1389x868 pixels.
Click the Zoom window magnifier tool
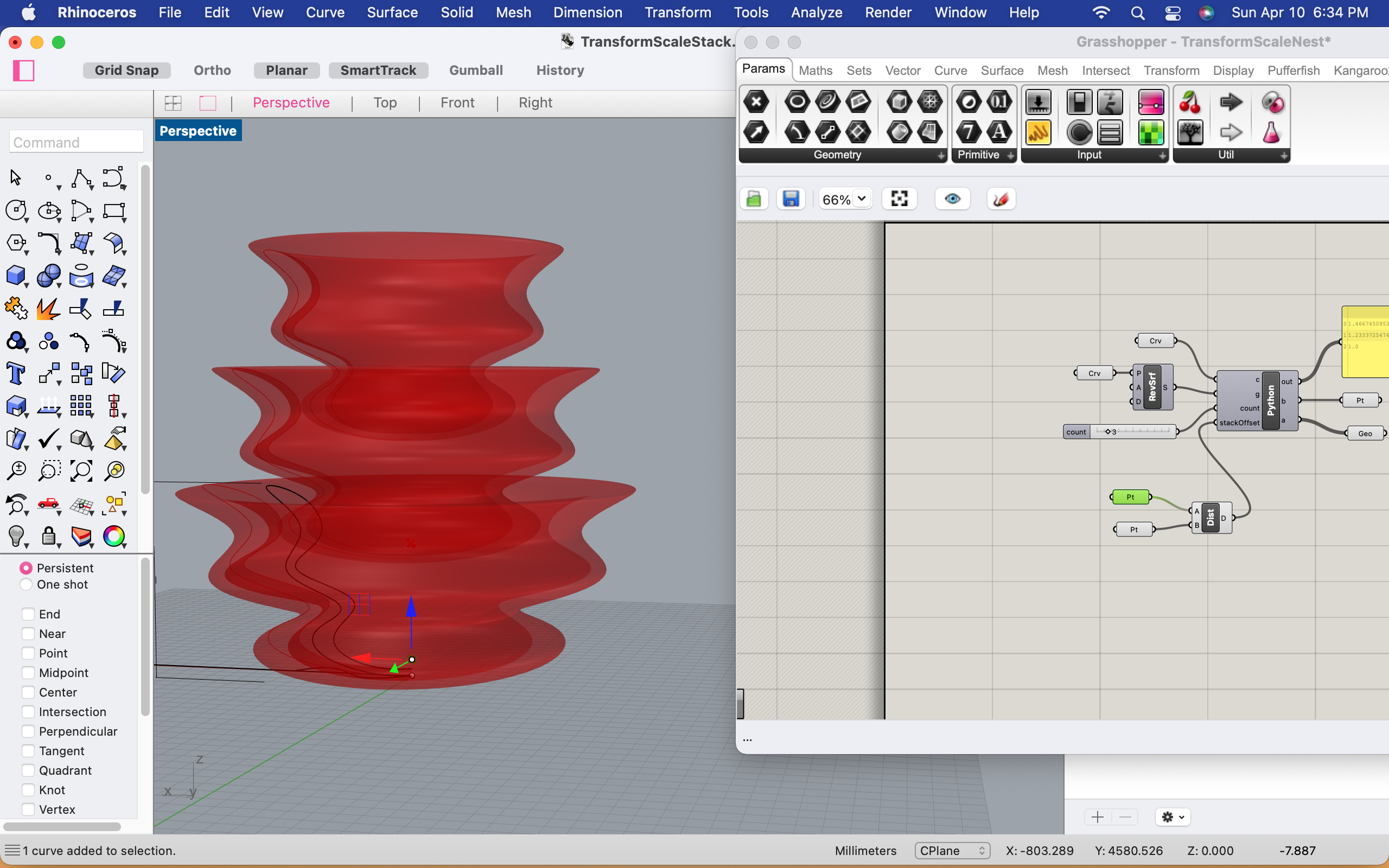click(x=49, y=471)
